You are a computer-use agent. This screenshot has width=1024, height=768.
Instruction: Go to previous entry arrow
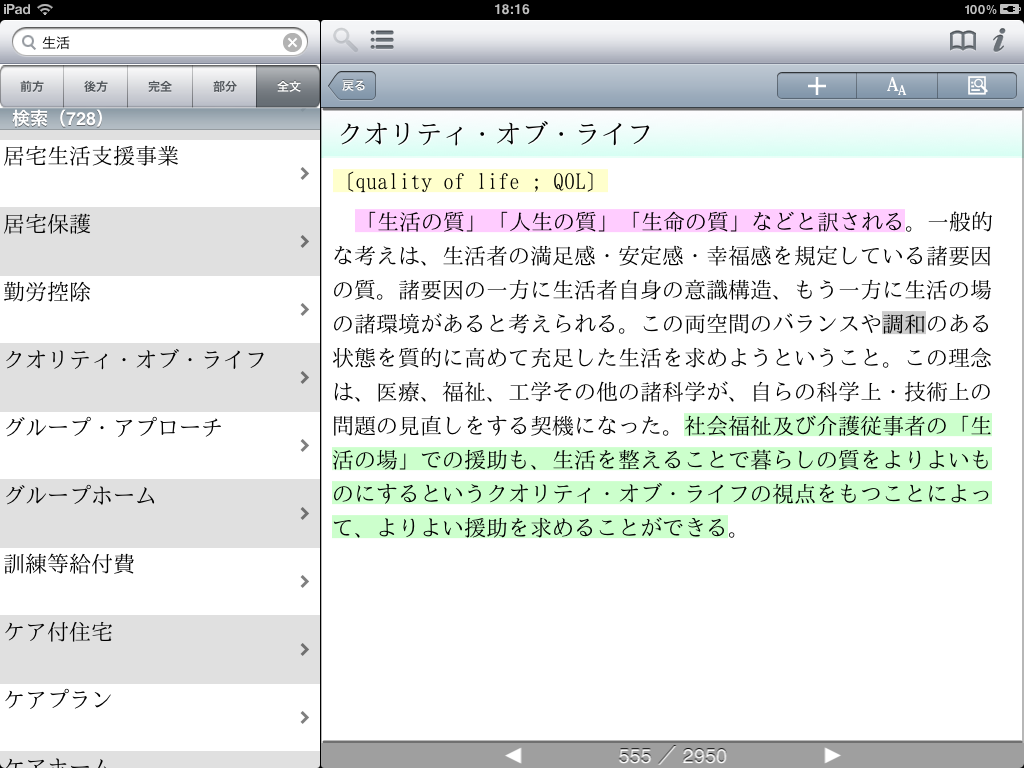(x=513, y=755)
